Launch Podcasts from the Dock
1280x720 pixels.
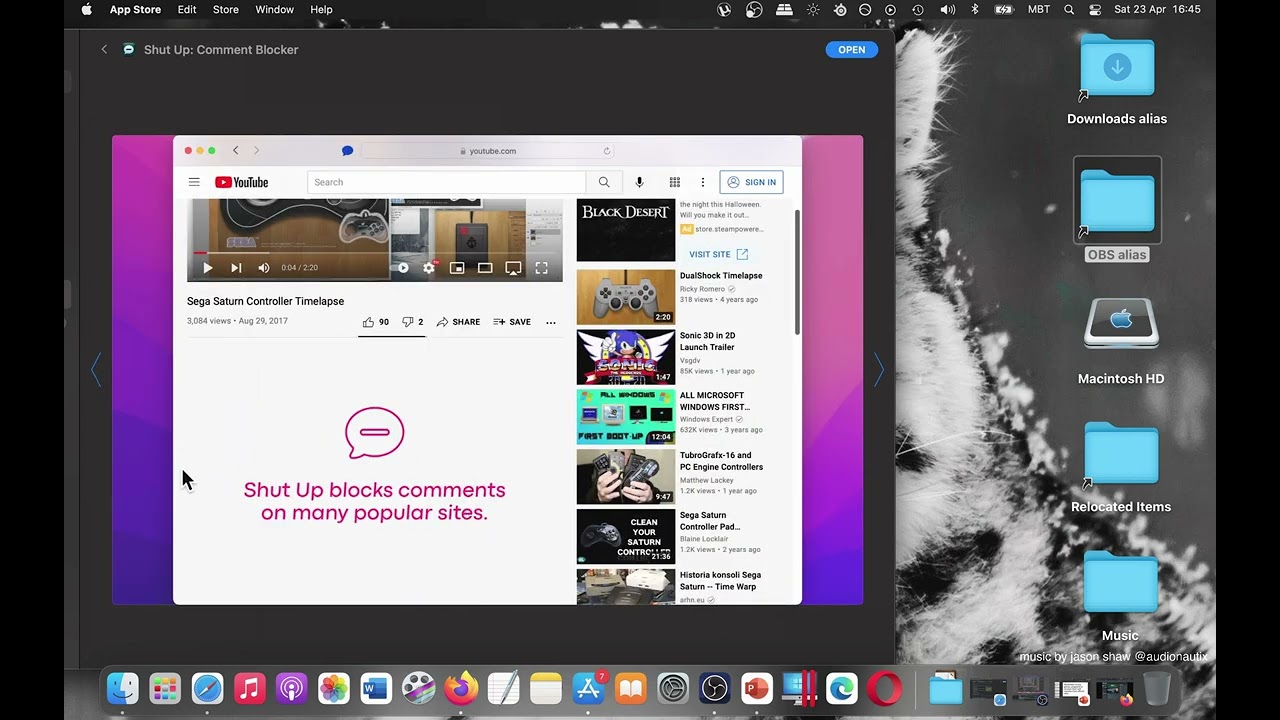(x=292, y=688)
